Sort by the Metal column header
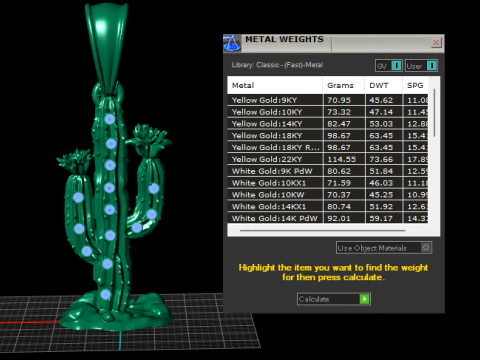This screenshot has height=360, width=480. 275,85
